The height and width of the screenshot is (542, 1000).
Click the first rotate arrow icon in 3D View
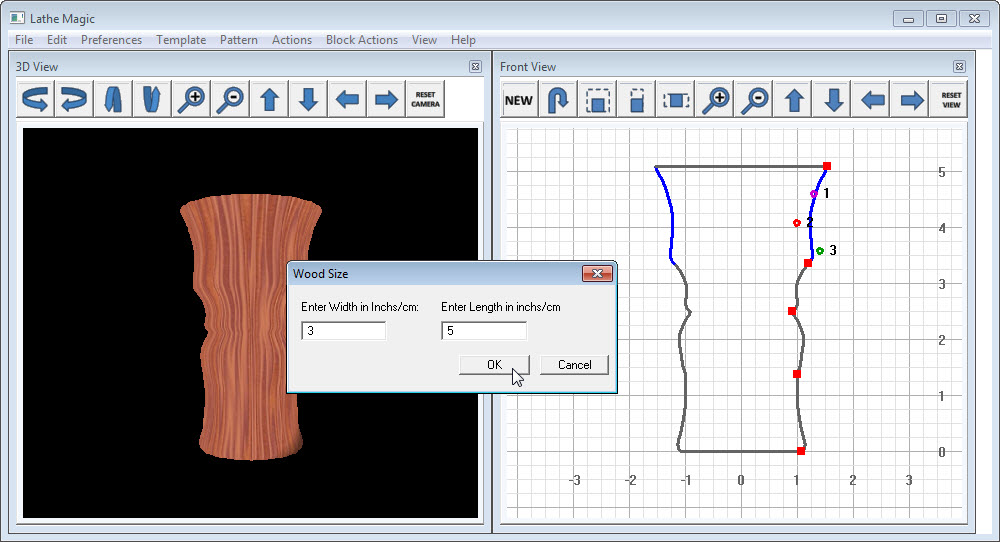pos(36,100)
